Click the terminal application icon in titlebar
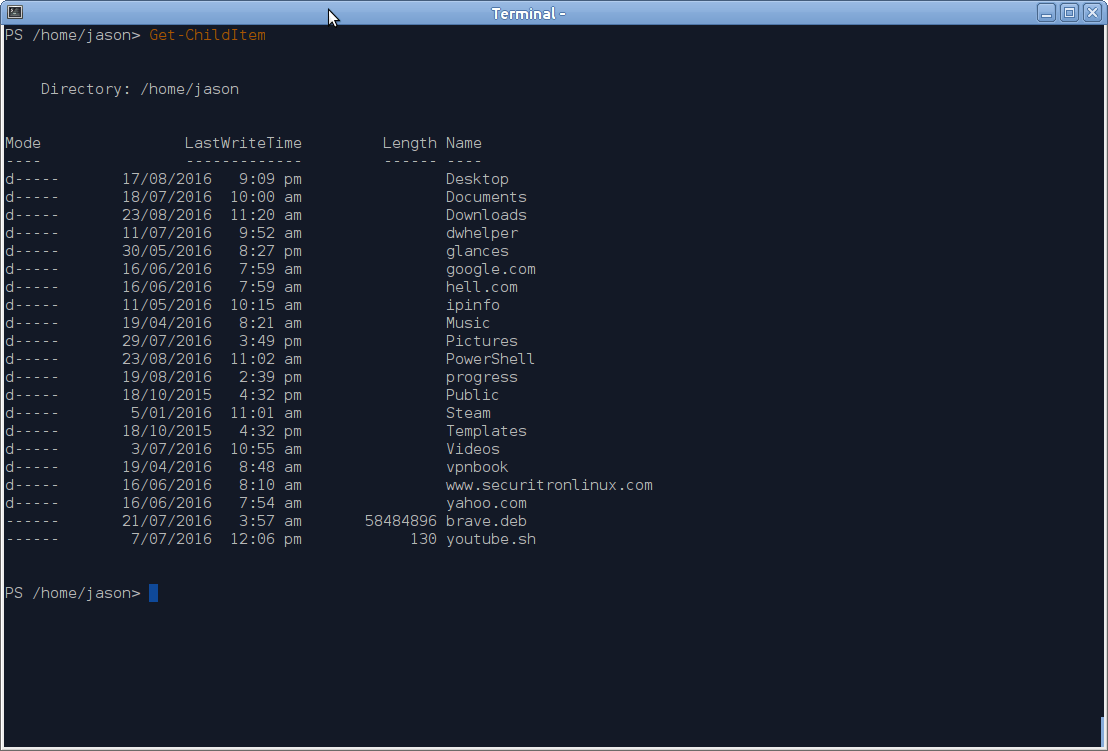Screen dimensions: 1108x751 tap(14, 11)
